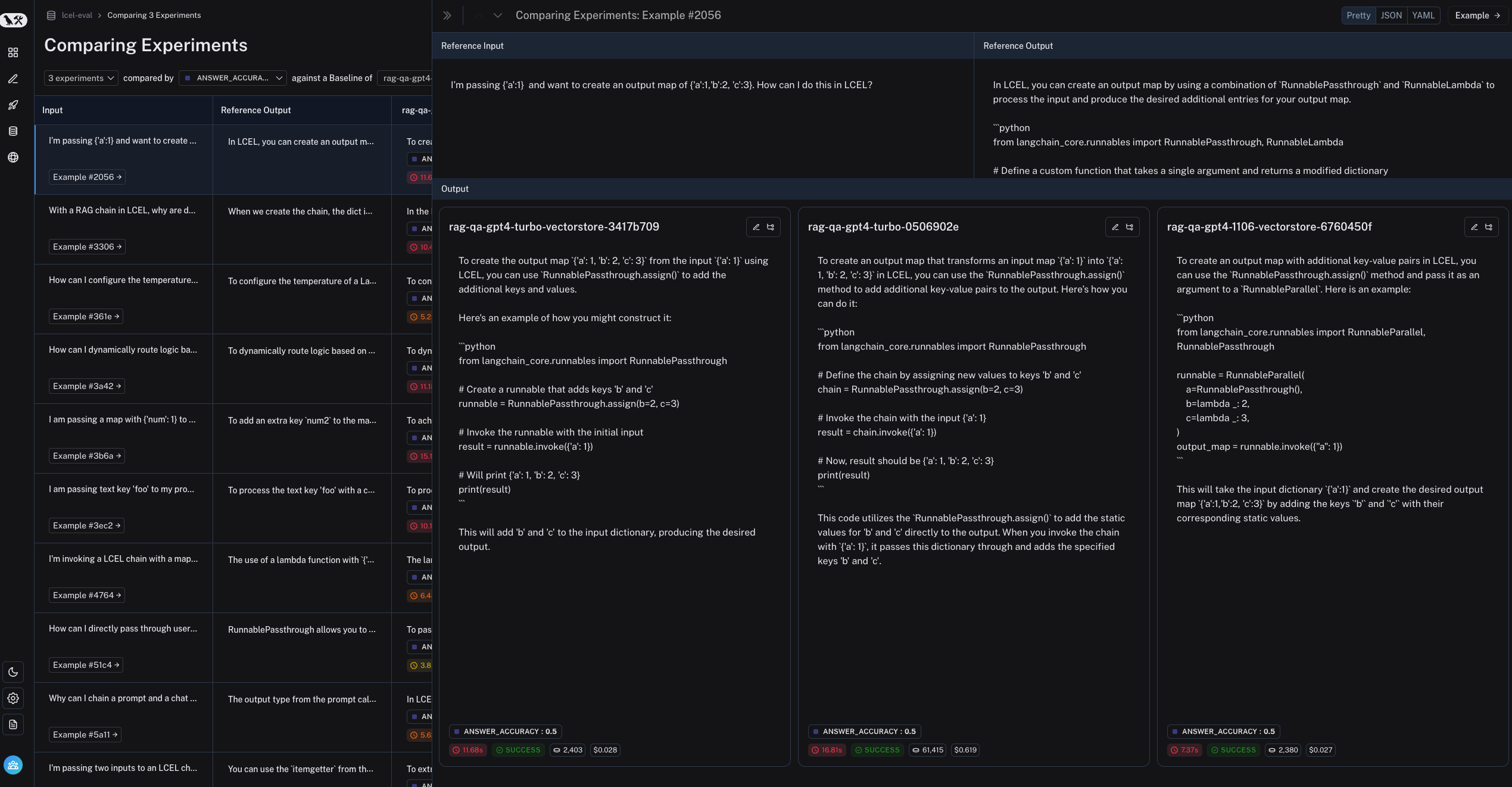Click ANSWER_ACCURACY 0.5 tag on the rag-qa-gpt4-turbo-0506902e card
The image size is (1512, 787).
[864, 731]
